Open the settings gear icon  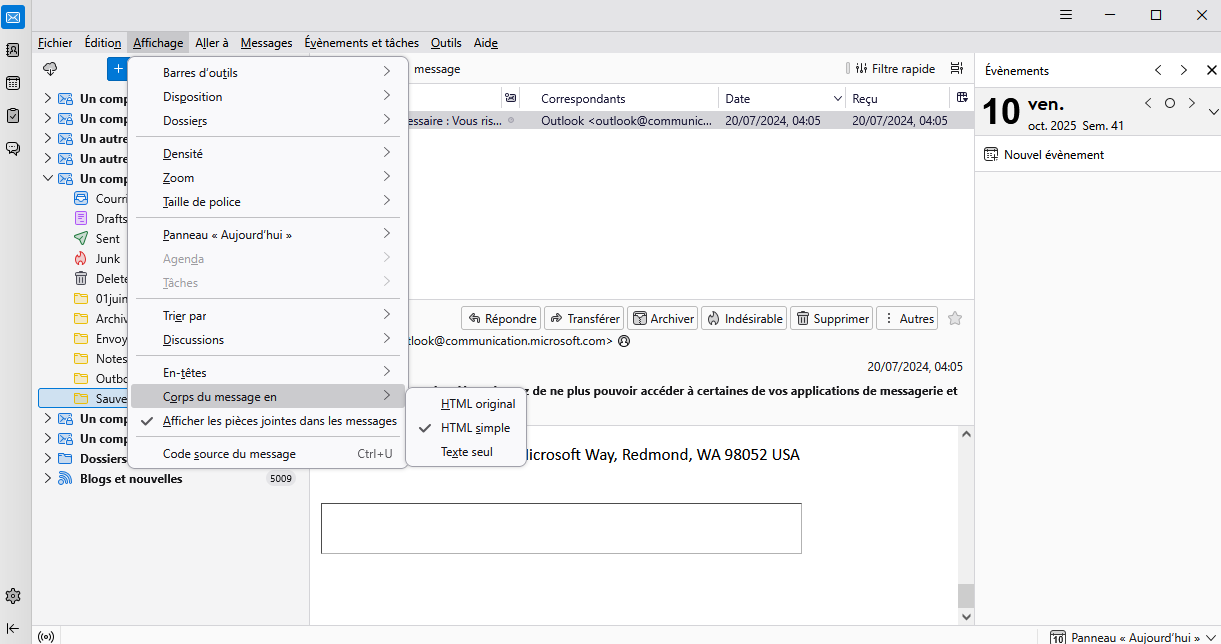(x=14, y=596)
